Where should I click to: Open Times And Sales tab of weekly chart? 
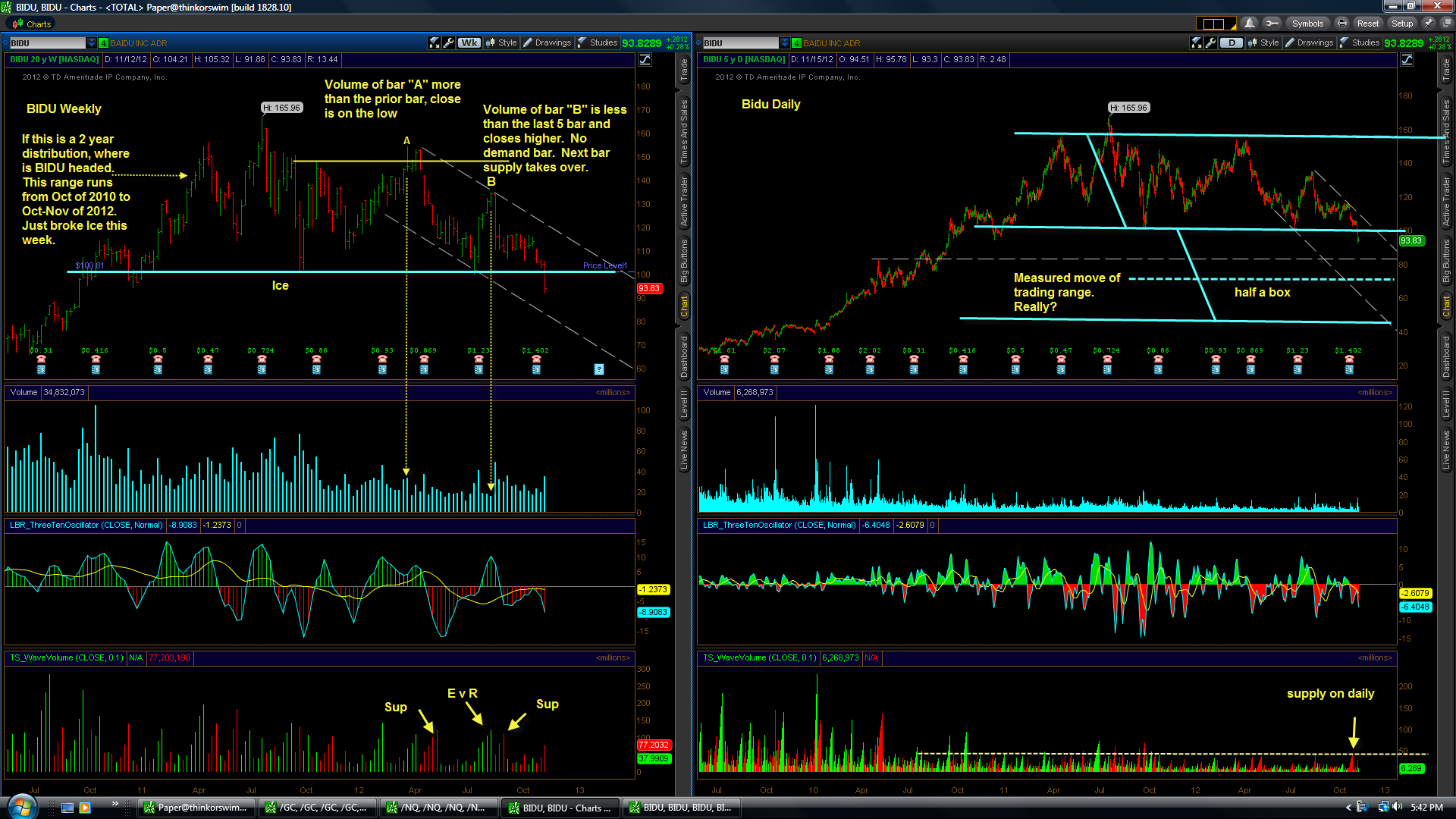pos(684,132)
